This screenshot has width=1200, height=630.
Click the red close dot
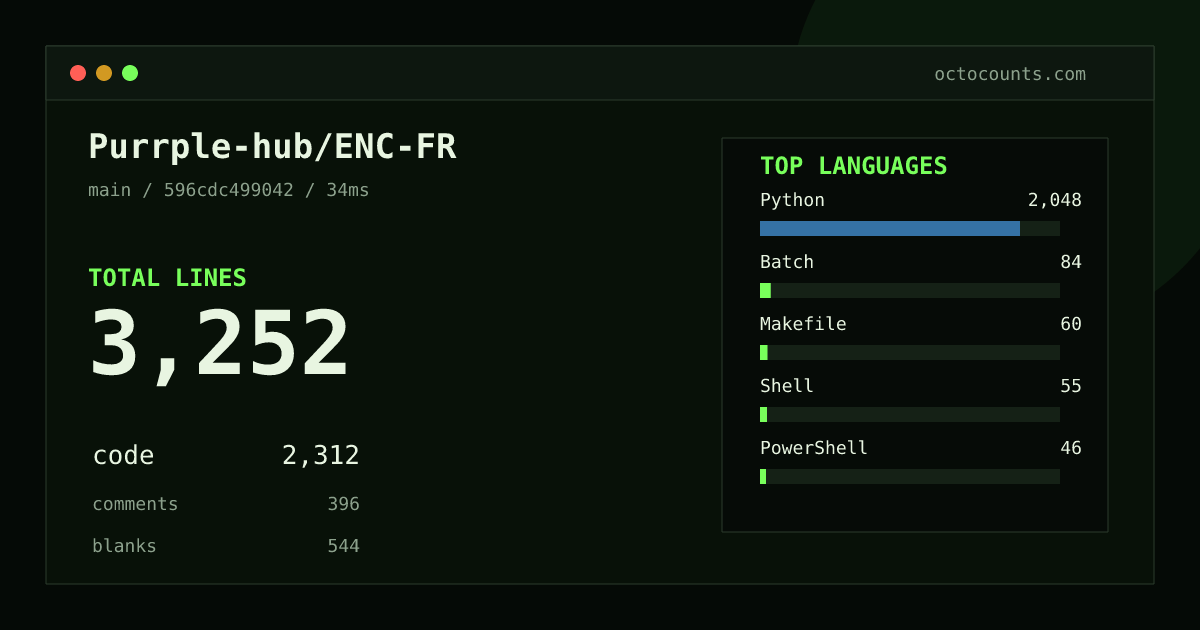click(x=78, y=73)
